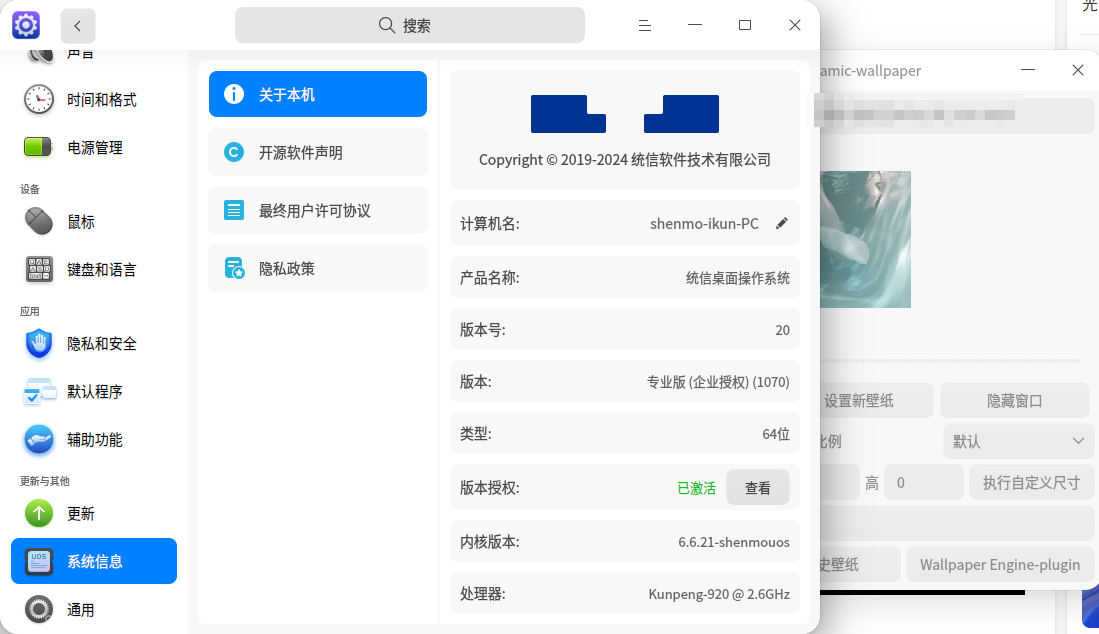
Task: Click the copyright 统信软件技术有限公司 text
Action: (x=701, y=160)
